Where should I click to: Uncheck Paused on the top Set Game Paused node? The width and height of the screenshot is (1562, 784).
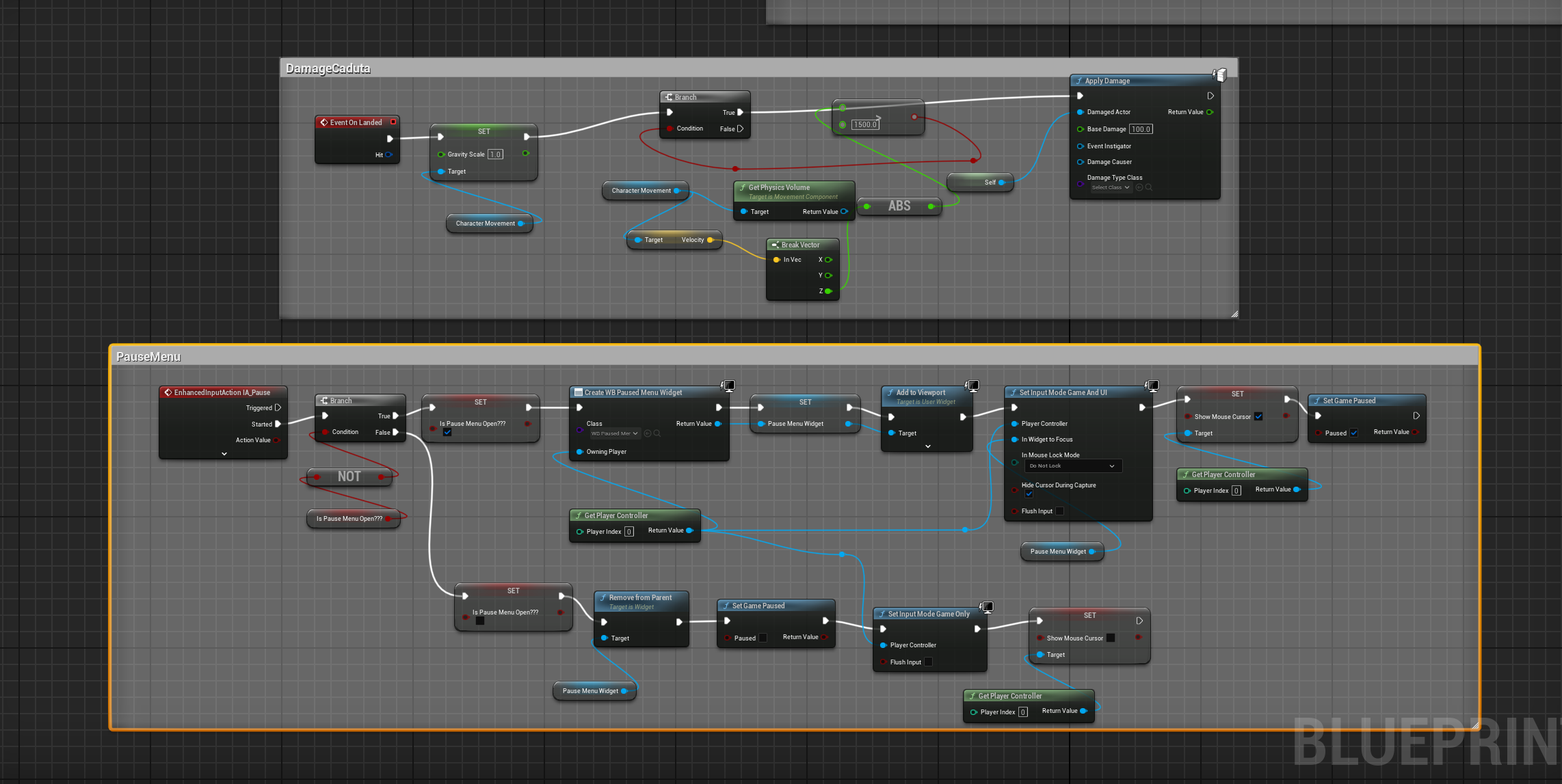coord(1353,433)
